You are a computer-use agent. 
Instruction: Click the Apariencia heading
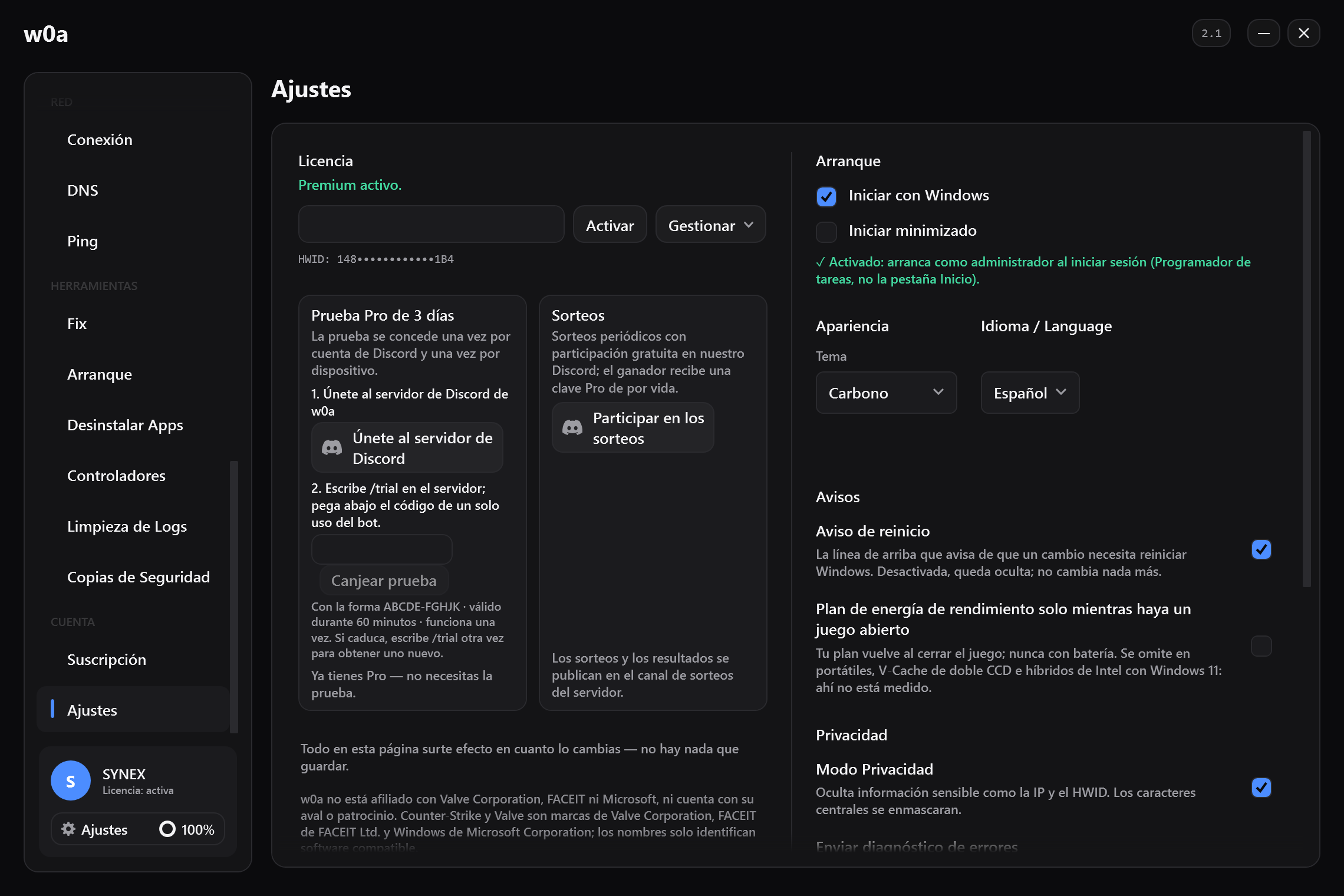coord(852,326)
